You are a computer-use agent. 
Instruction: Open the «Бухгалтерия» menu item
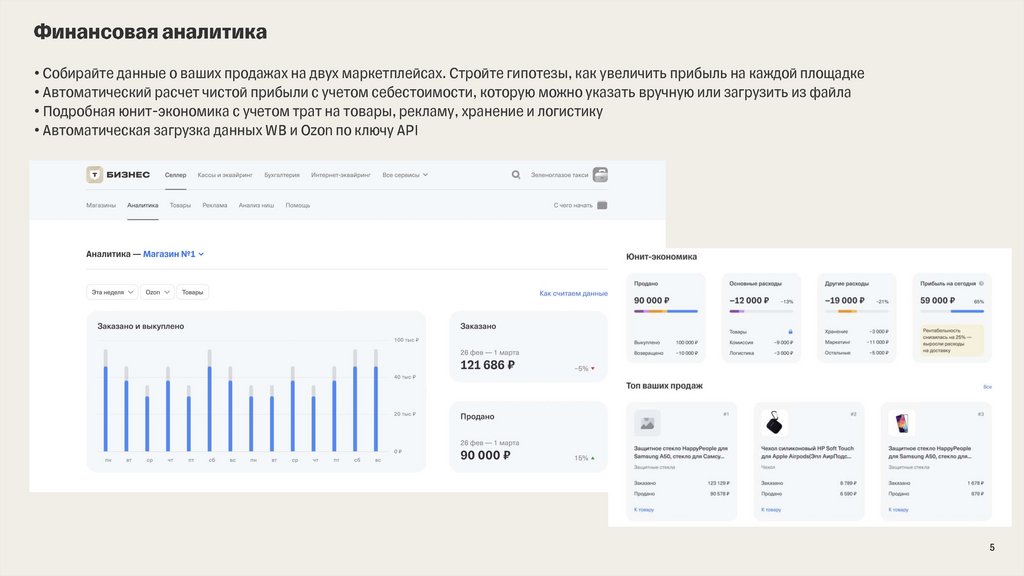[x=282, y=174]
